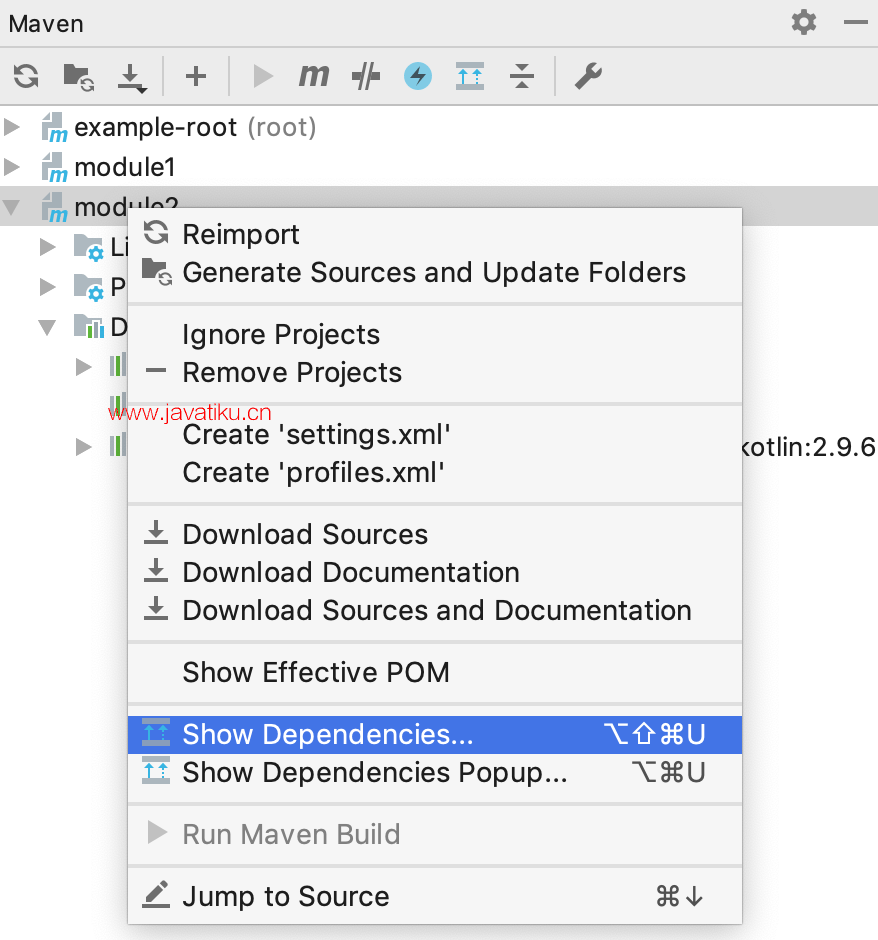
Task: Expand the module1 node
Action: pos(11,167)
